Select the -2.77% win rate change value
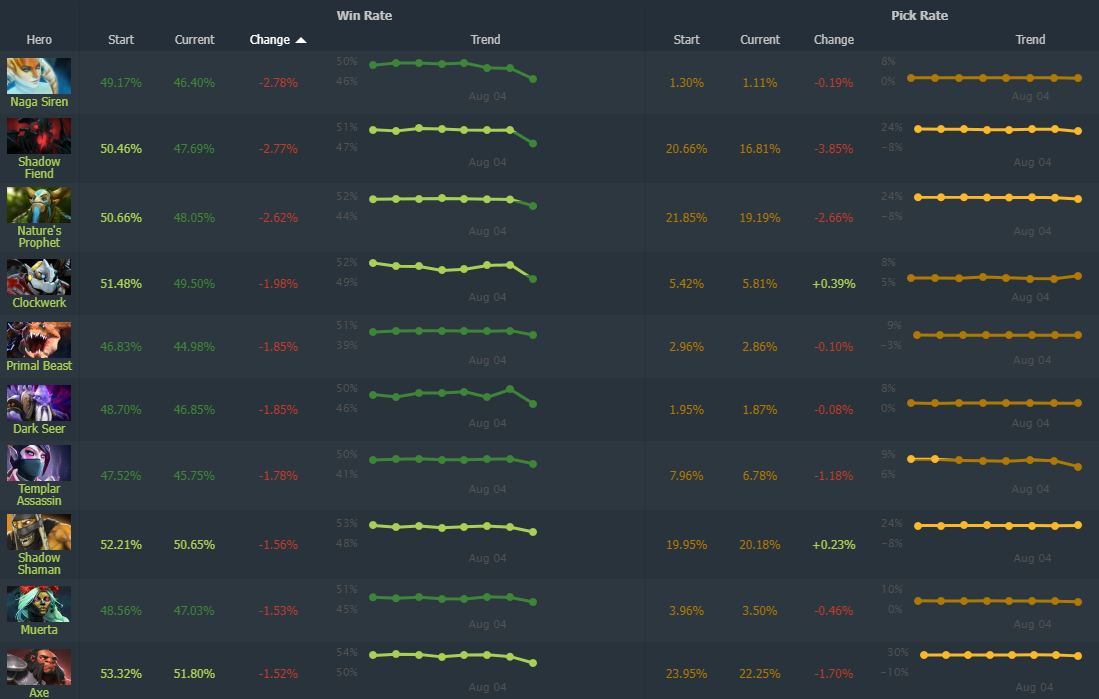 (x=278, y=149)
